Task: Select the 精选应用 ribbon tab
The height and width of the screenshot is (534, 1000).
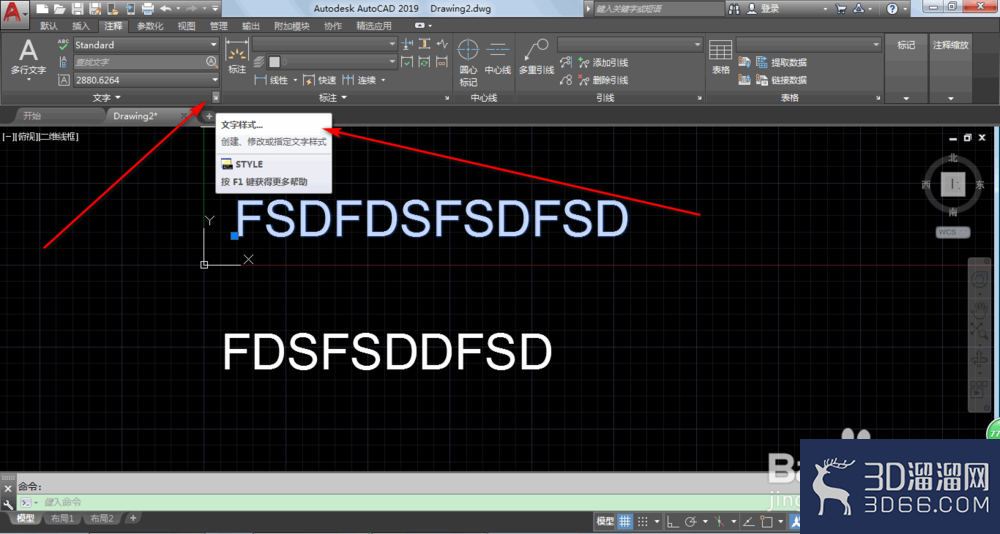Action: click(374, 26)
